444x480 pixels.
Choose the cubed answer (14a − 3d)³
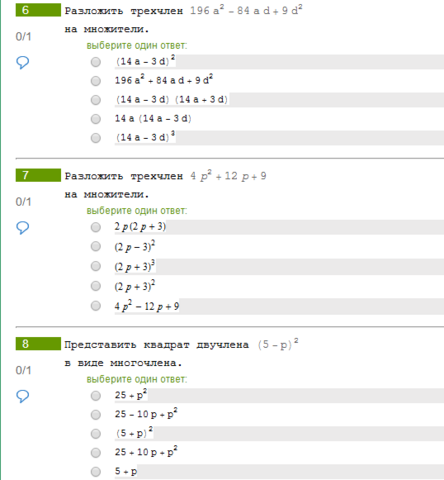[x=96, y=138]
